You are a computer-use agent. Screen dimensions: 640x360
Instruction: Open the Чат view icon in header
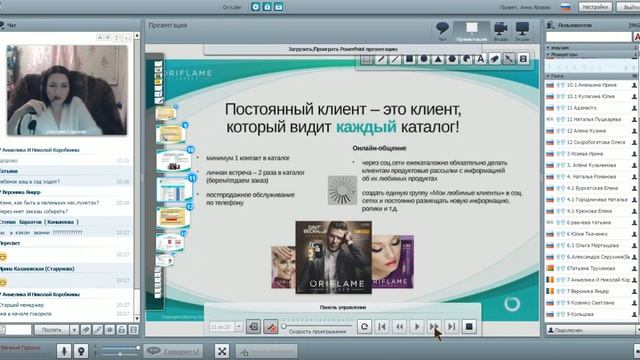click(442, 31)
